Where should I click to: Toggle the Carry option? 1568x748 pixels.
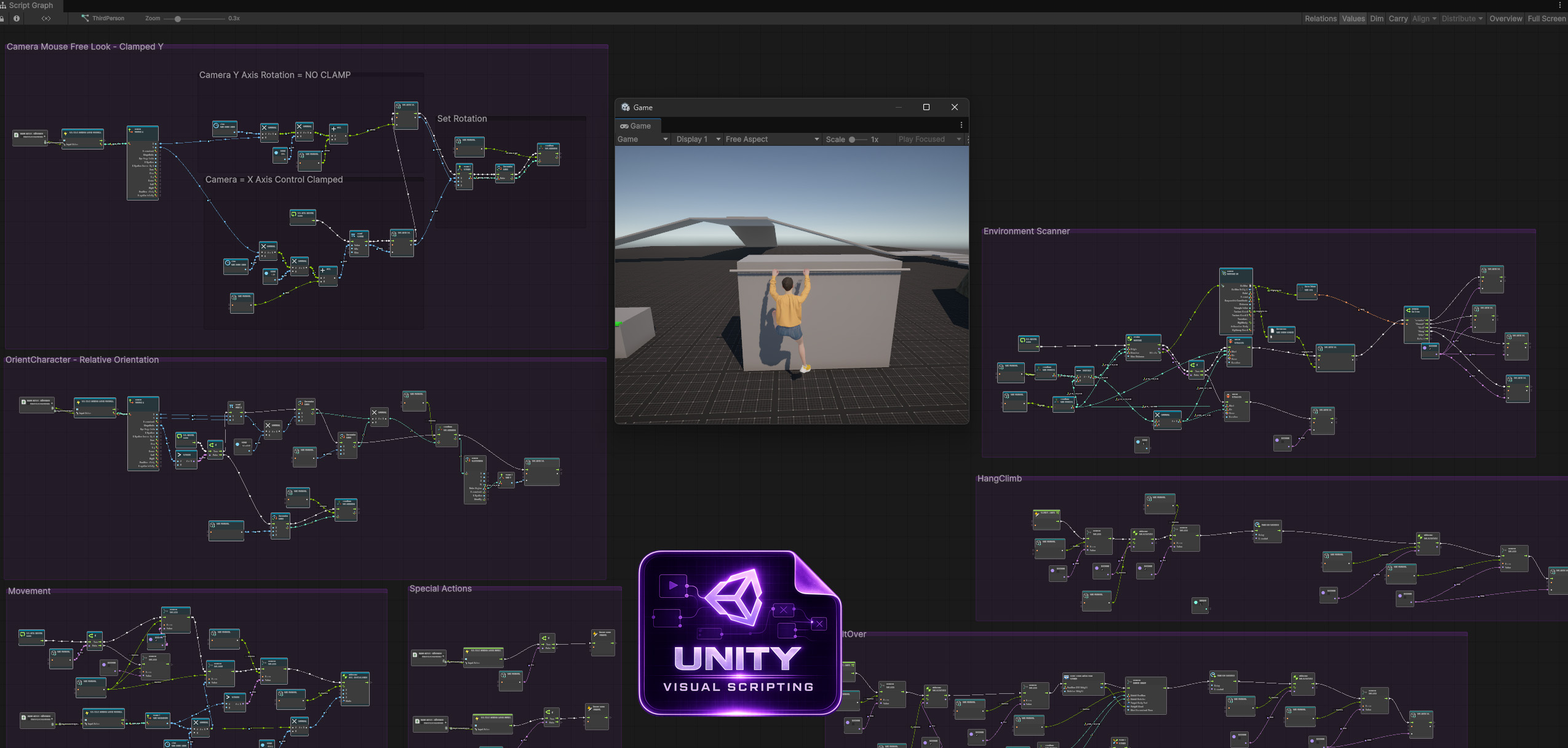(x=1398, y=18)
